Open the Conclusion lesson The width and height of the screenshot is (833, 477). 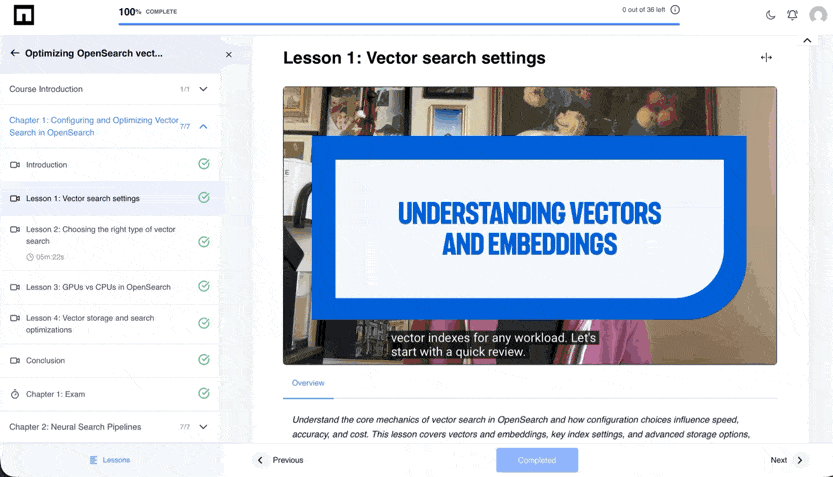[110, 360]
